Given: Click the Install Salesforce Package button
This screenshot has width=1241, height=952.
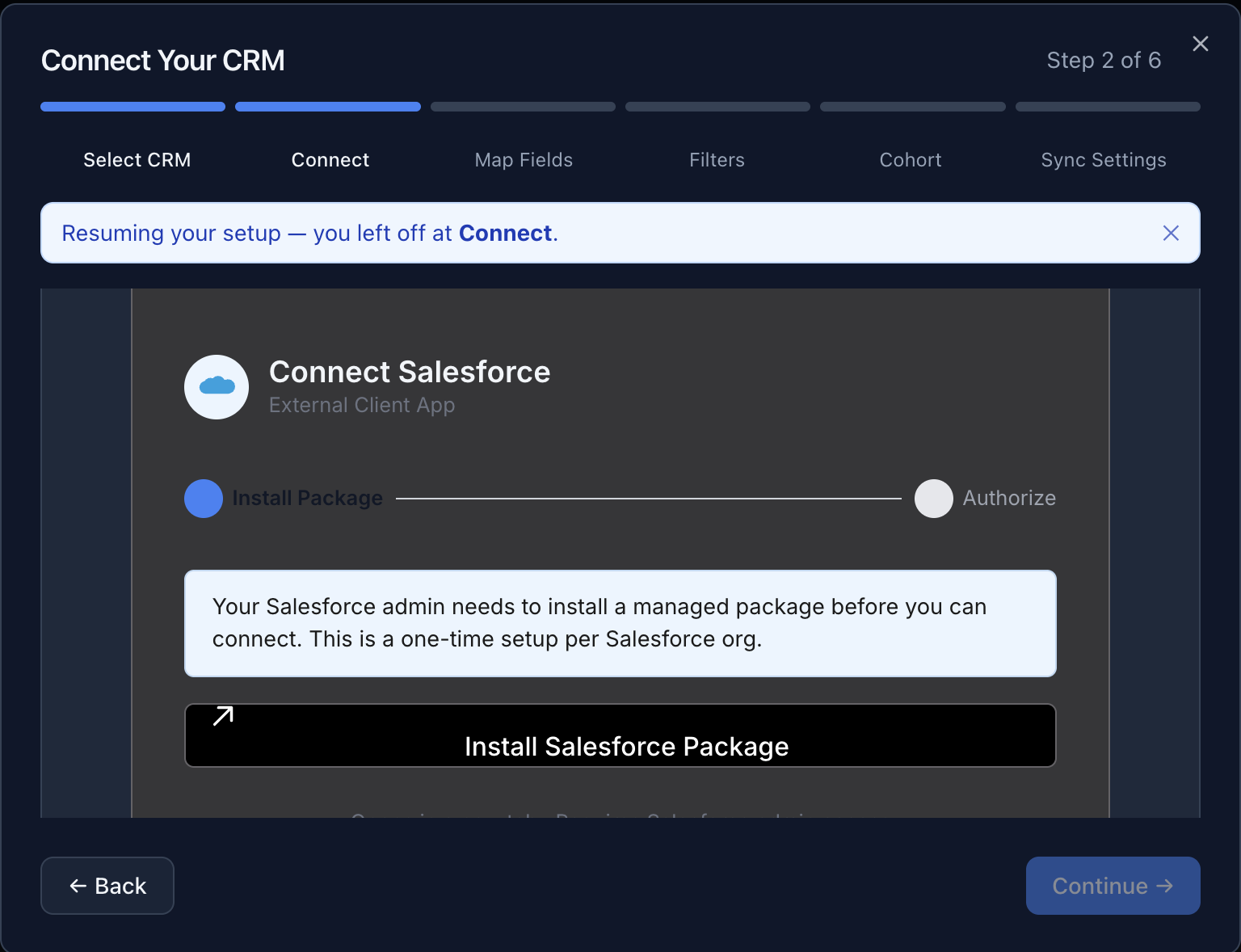Looking at the screenshot, I should [x=620, y=735].
